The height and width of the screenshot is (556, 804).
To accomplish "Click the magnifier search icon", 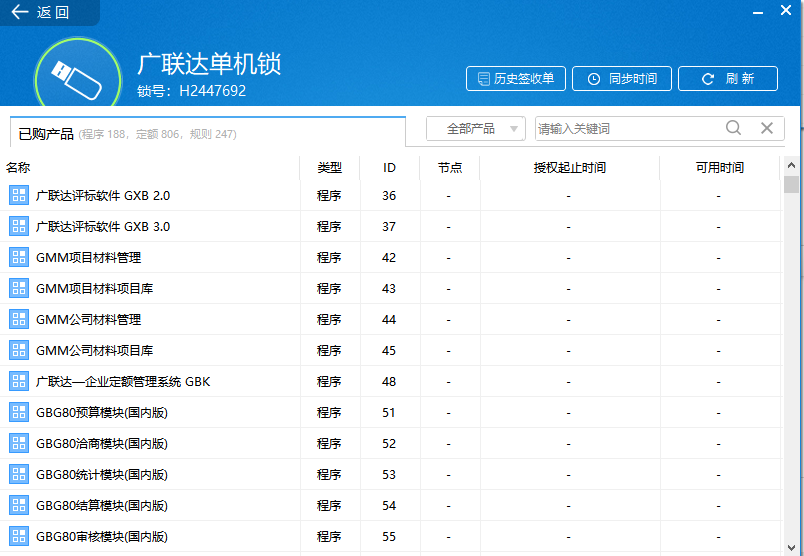I will [x=734, y=128].
